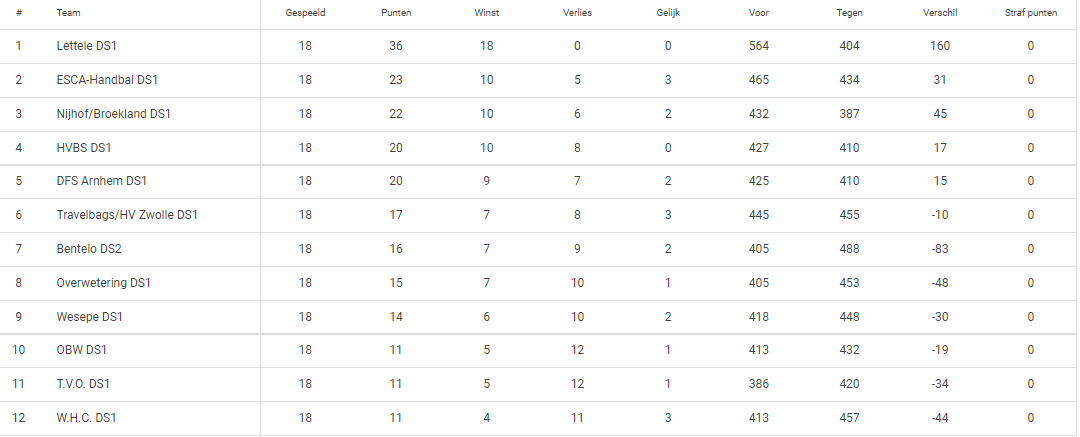This screenshot has height=437, width=1080.
Task: Click the Winst column header
Action: [486, 13]
